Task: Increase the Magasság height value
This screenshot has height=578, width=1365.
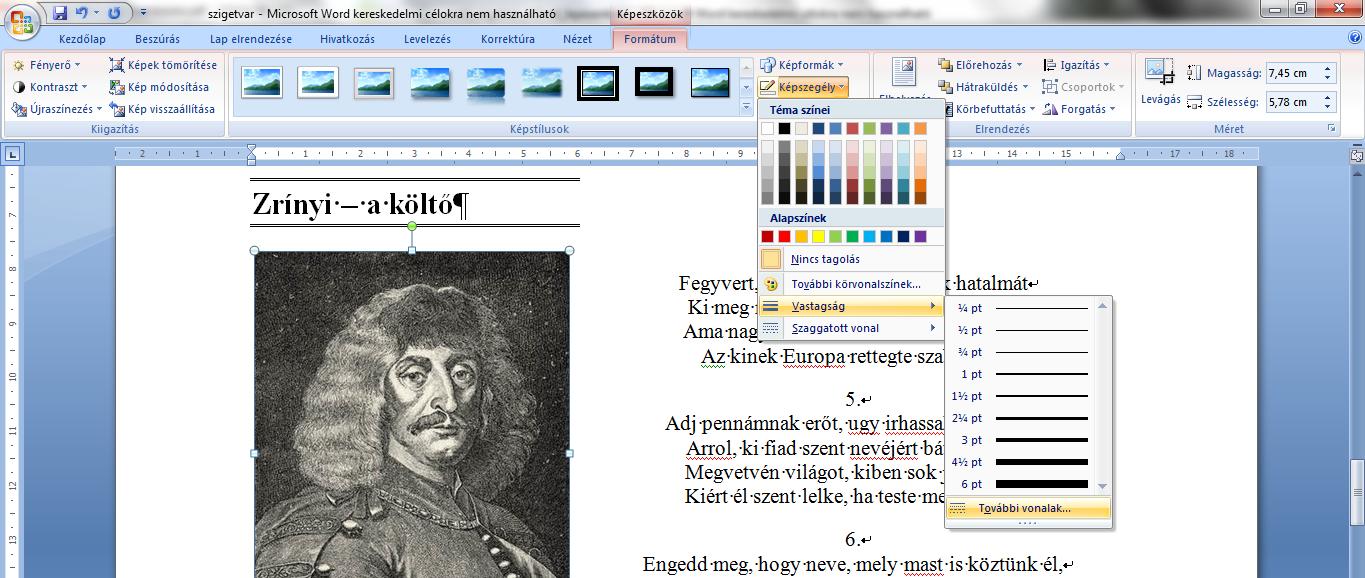Action: point(1327,69)
